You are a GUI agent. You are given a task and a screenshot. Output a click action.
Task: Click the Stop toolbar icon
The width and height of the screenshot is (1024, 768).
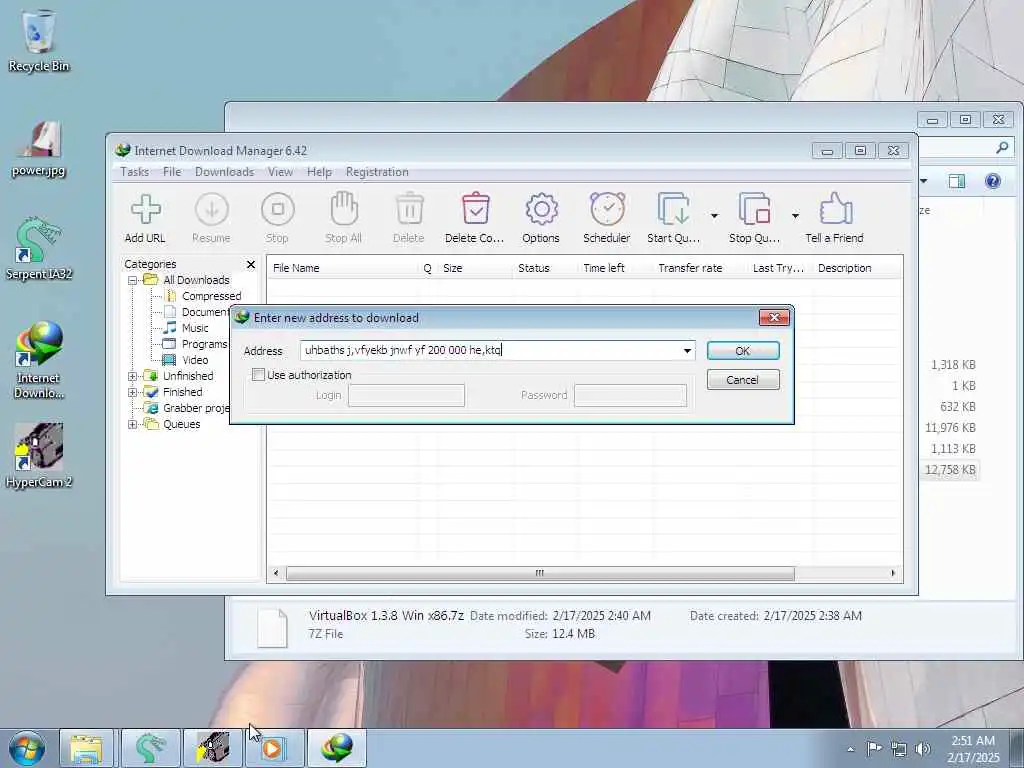tap(278, 210)
